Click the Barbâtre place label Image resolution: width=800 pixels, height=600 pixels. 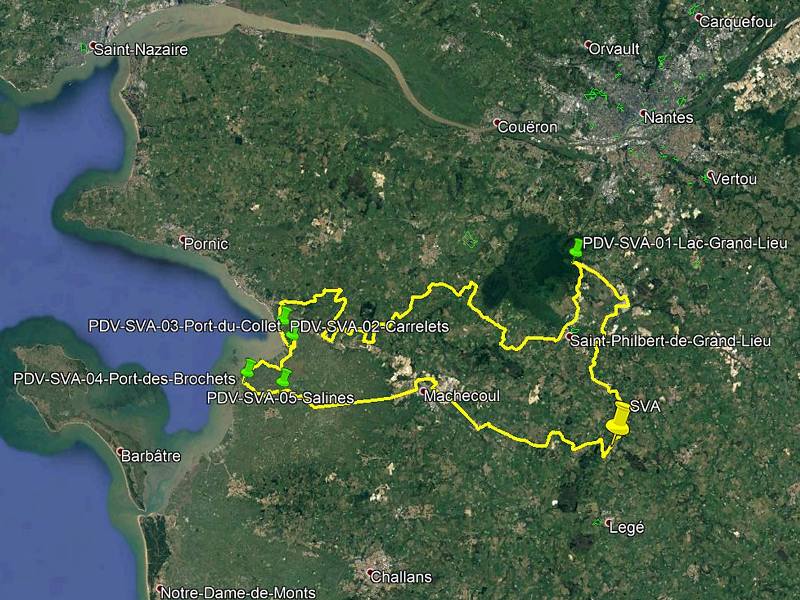(x=151, y=456)
